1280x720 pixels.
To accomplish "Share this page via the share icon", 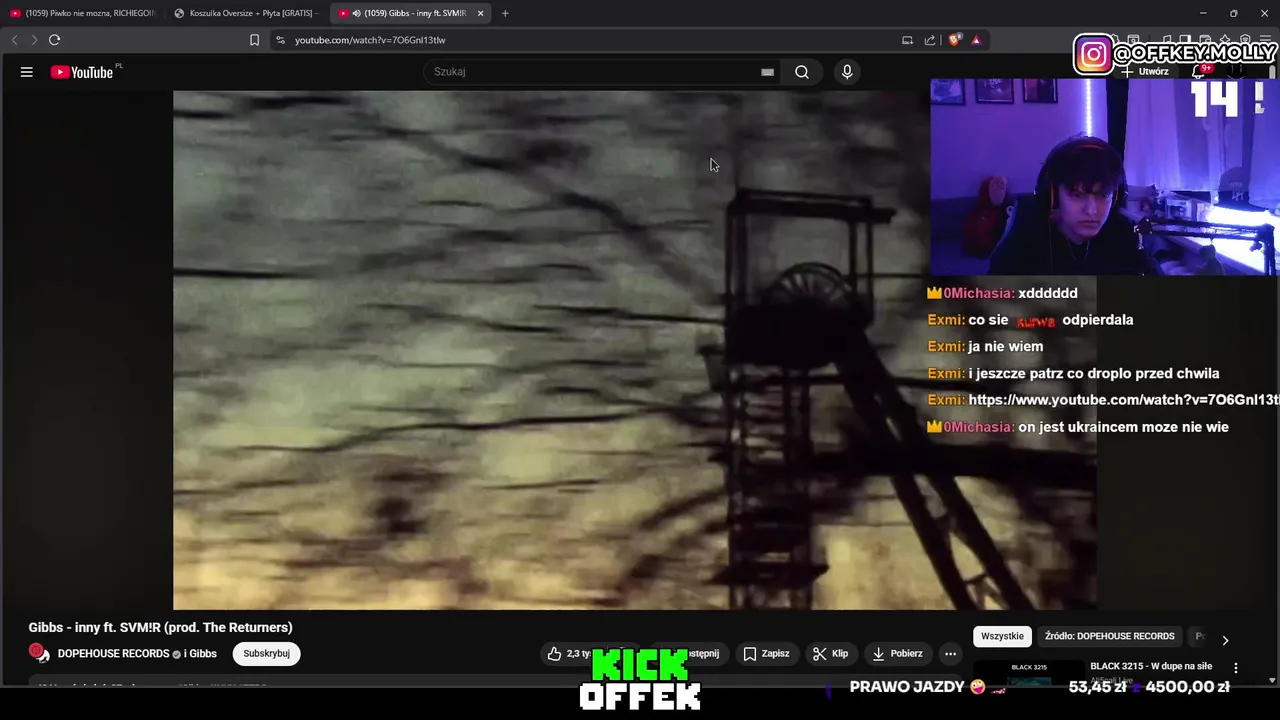I will click(x=930, y=40).
